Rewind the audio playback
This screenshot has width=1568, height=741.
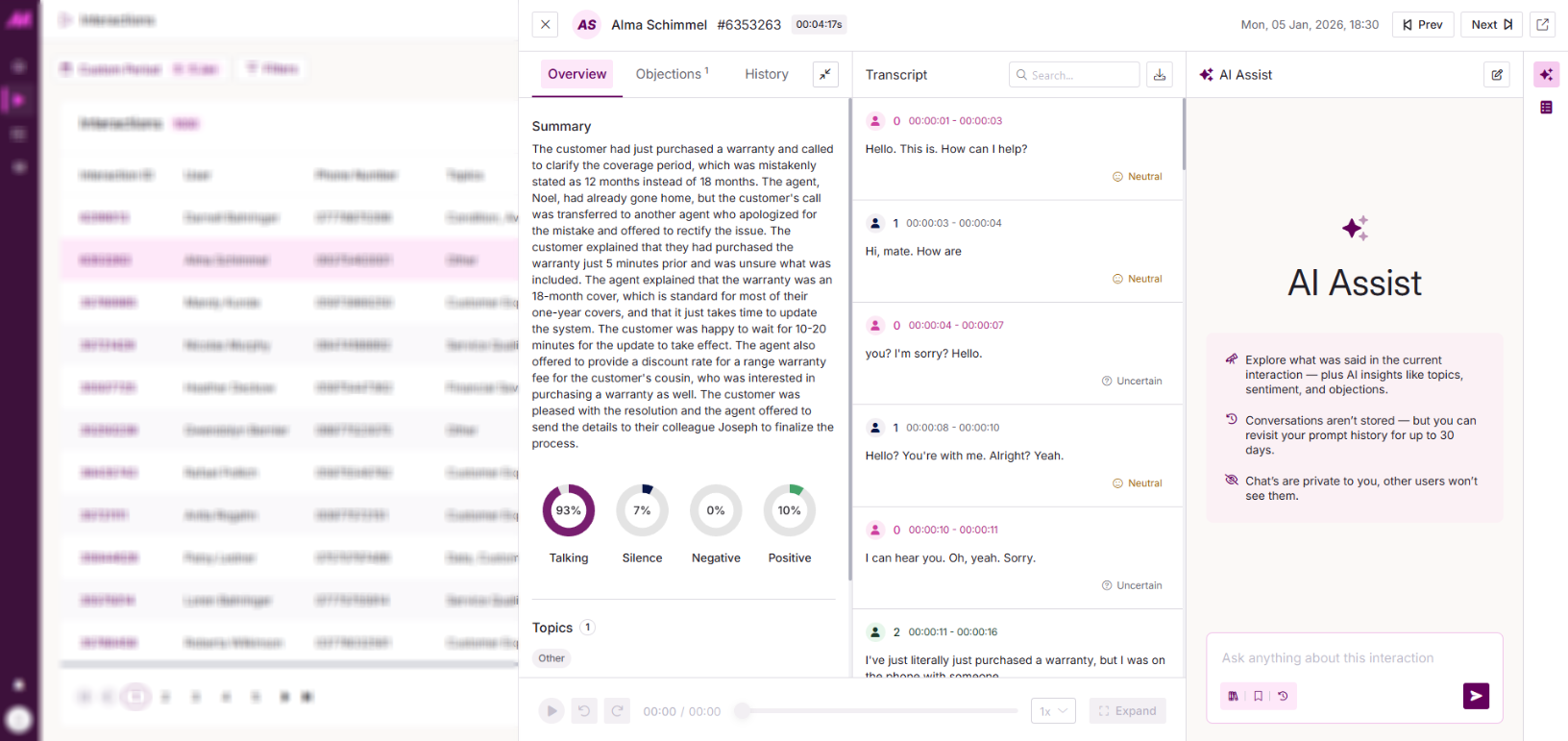click(584, 711)
